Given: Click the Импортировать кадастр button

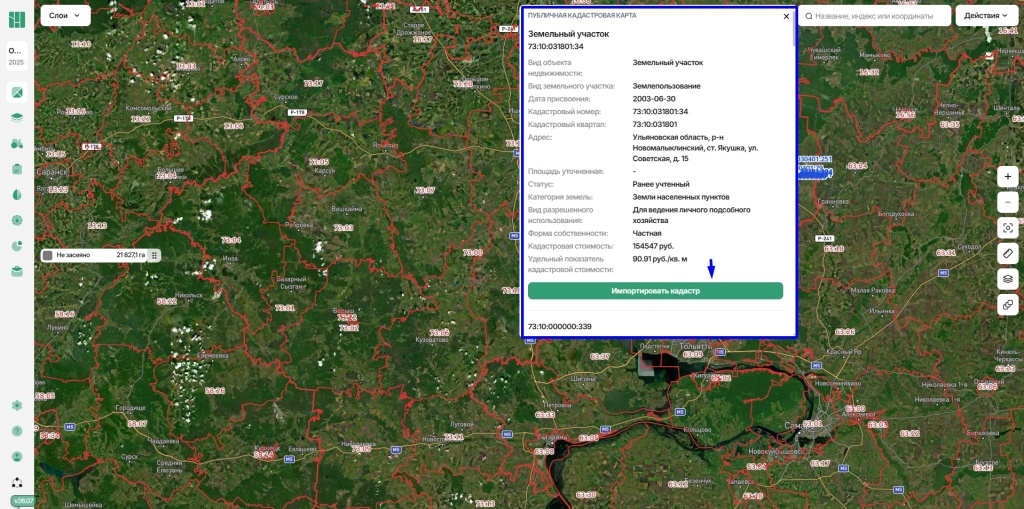Looking at the screenshot, I should (655, 291).
